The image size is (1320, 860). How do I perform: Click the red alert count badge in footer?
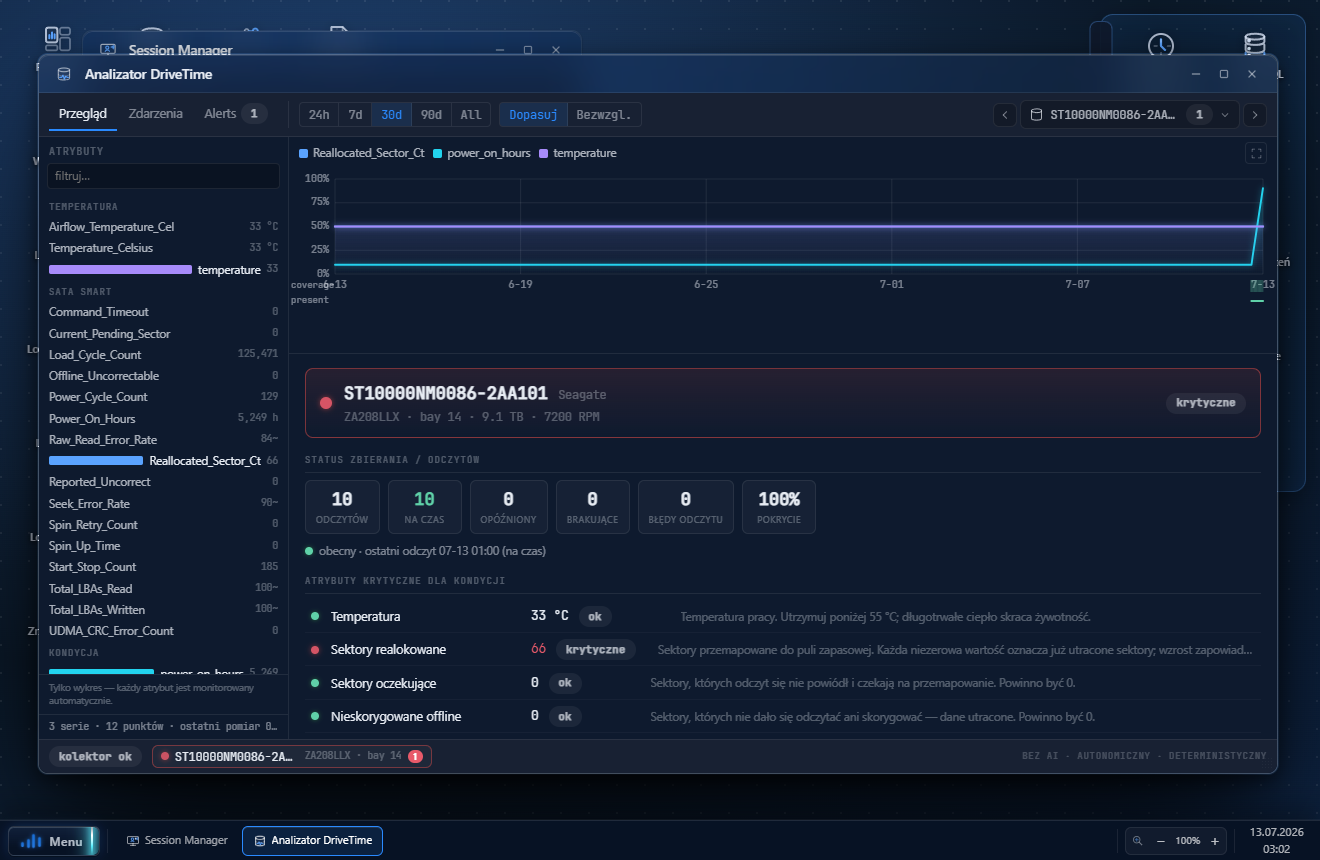pyautogui.click(x=415, y=756)
